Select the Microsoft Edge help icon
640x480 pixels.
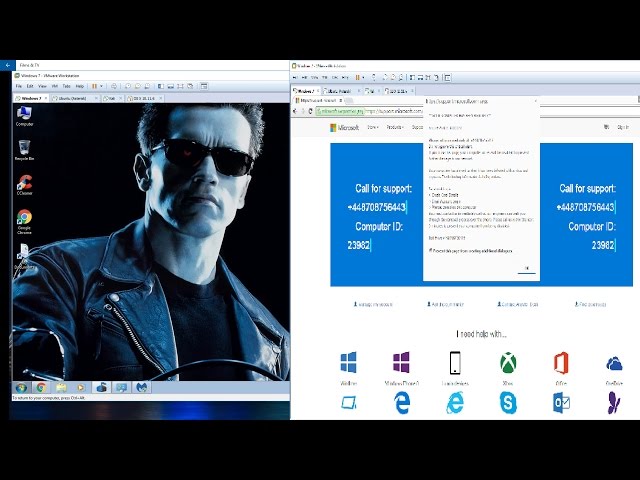402,402
